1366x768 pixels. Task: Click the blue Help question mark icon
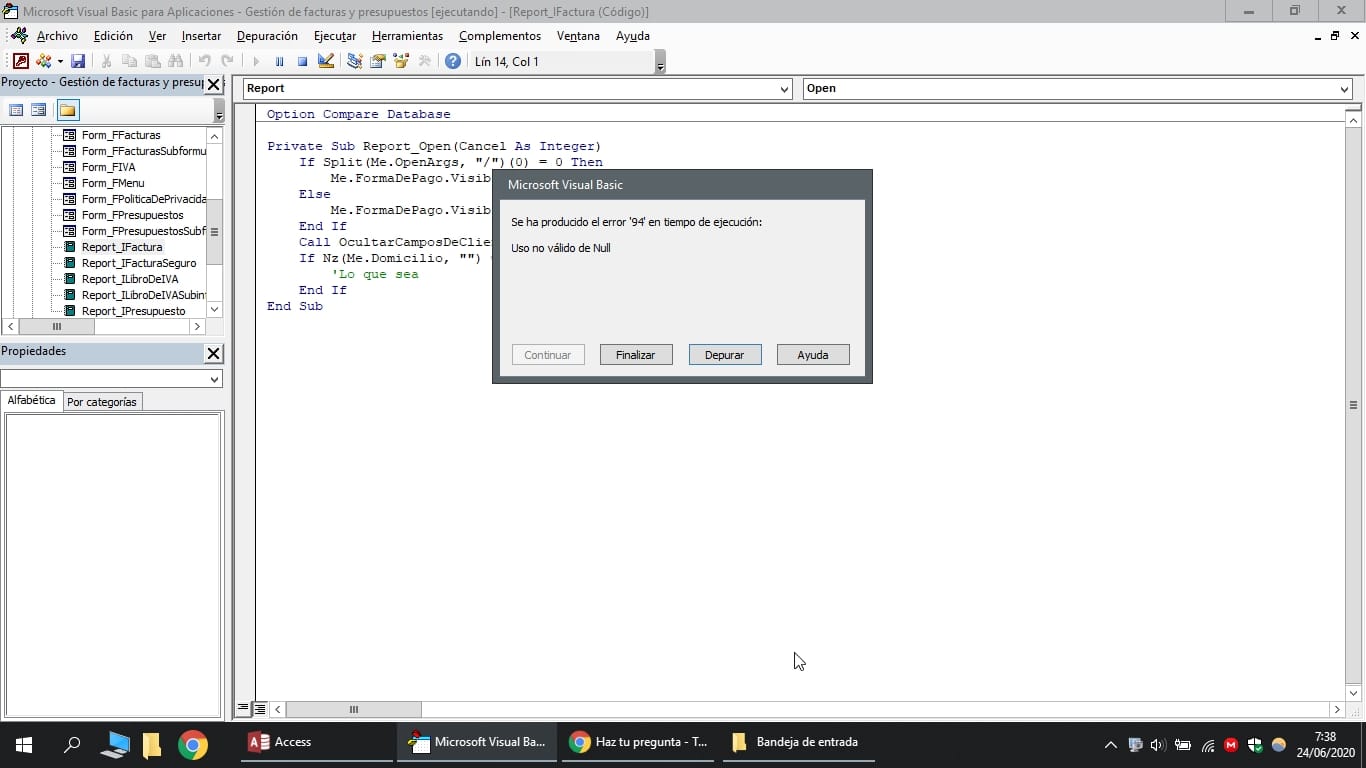coord(453,62)
